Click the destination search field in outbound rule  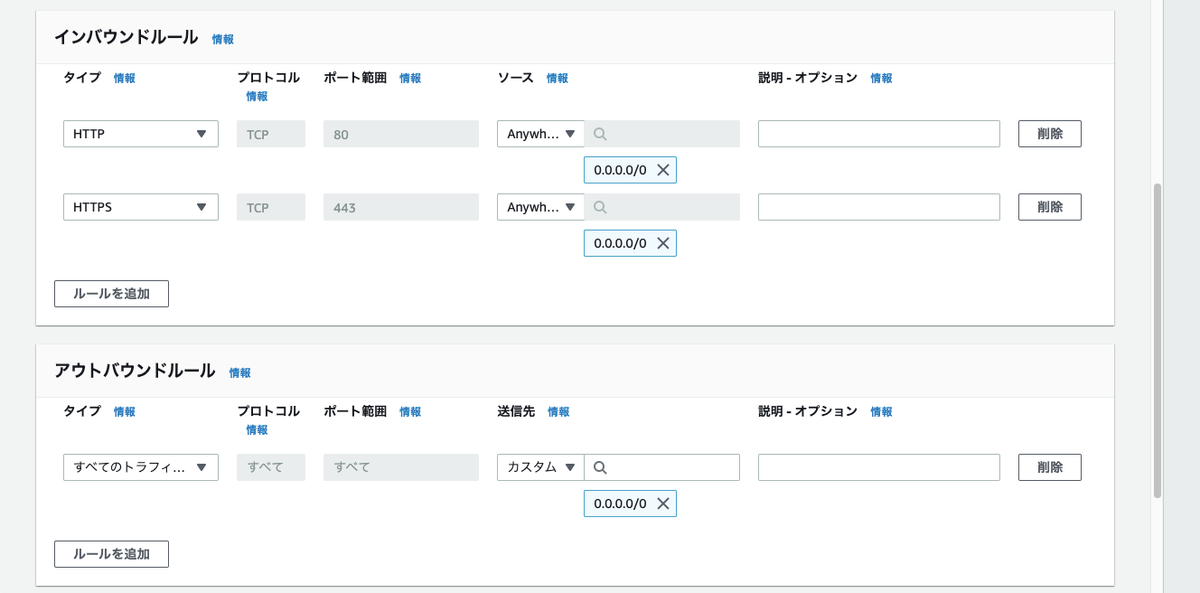[662, 467]
